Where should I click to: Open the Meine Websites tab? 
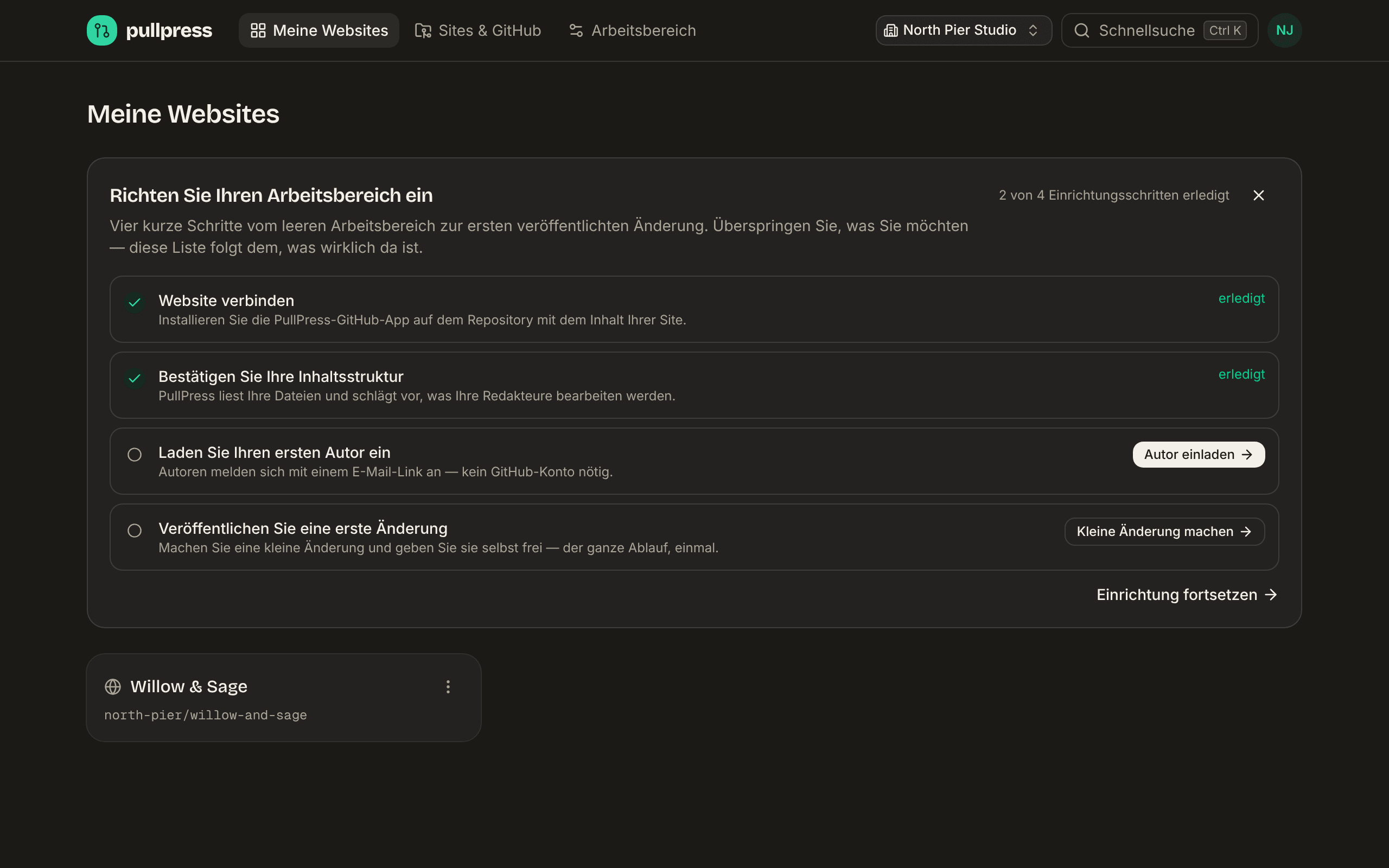(318, 30)
